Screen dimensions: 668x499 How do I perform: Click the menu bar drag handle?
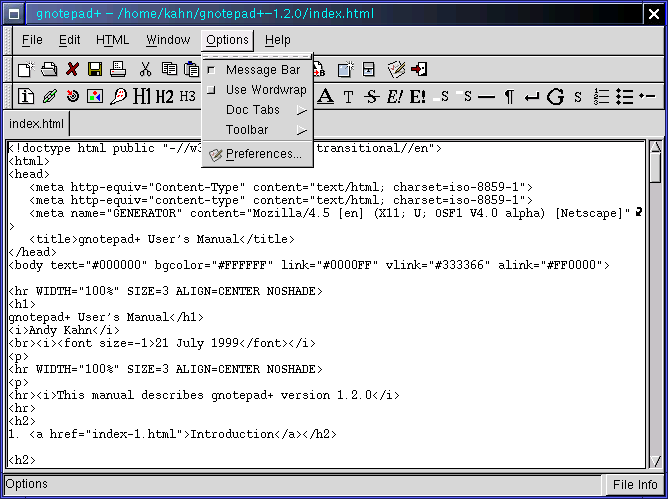click(x=8, y=40)
